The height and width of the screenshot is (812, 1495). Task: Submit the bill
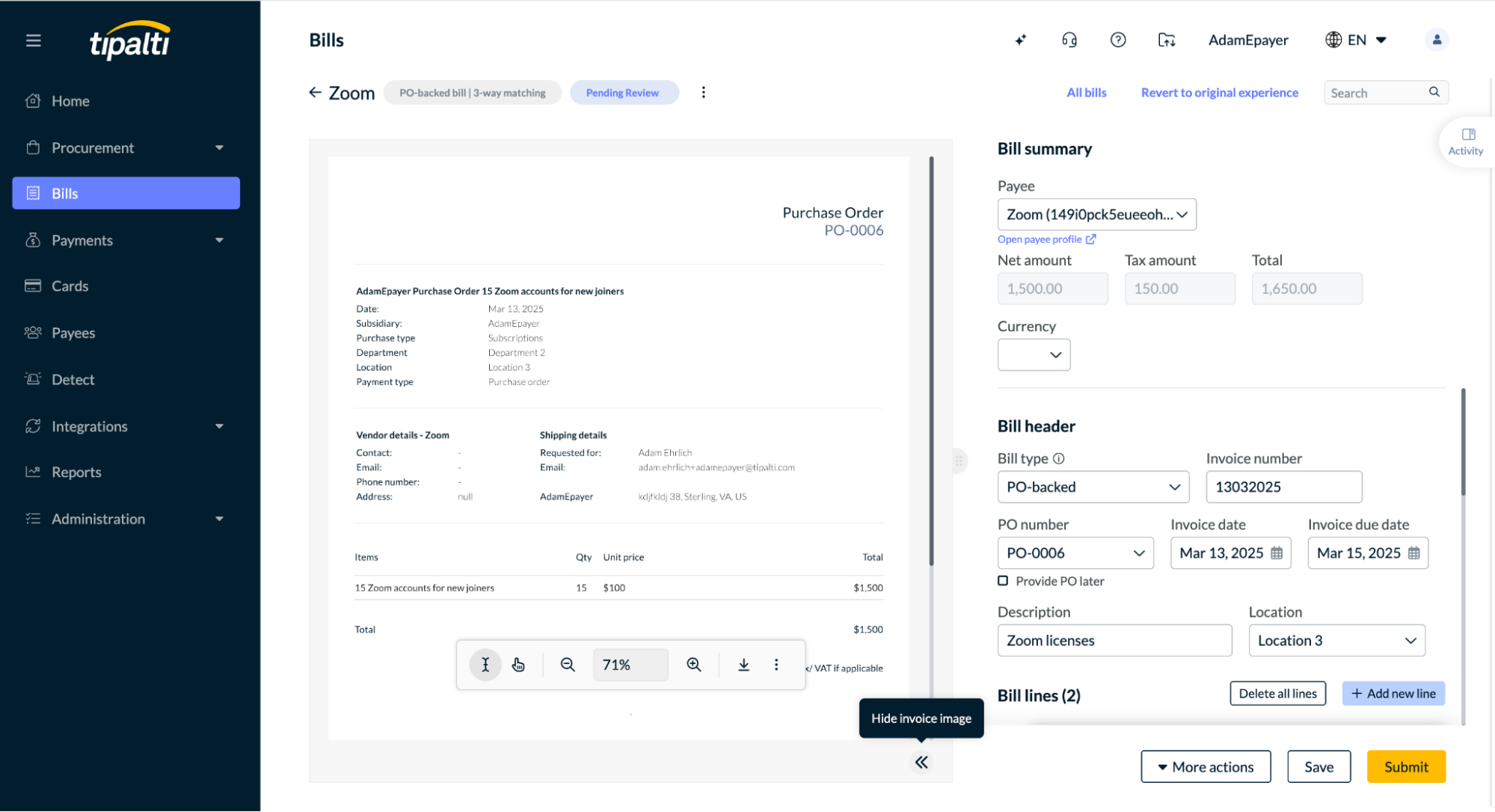coord(1406,767)
